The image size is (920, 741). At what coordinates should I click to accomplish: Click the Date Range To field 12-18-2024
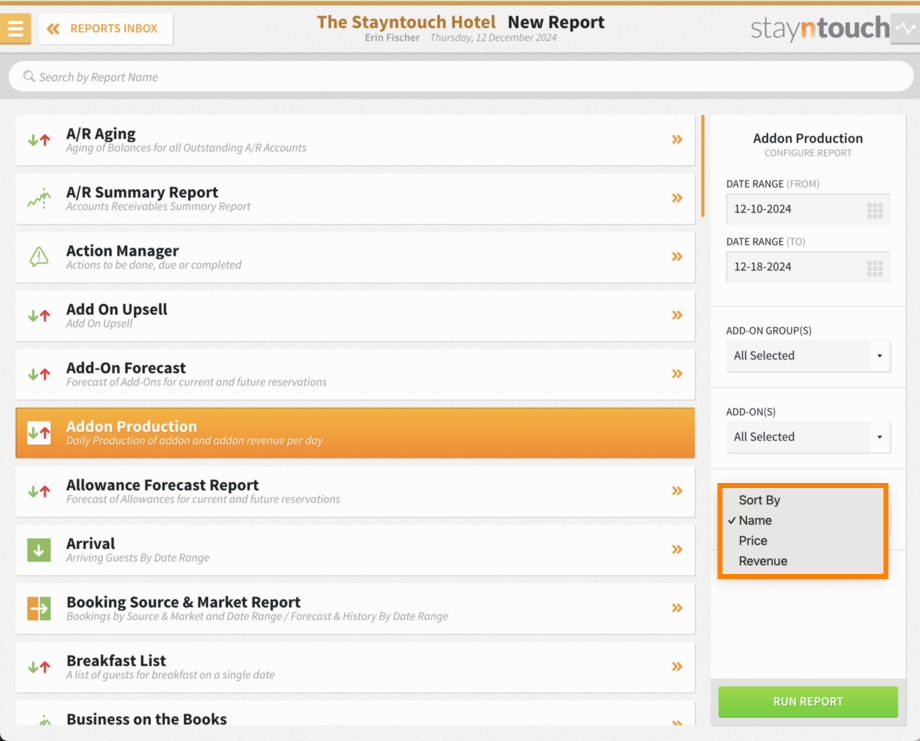(808, 268)
